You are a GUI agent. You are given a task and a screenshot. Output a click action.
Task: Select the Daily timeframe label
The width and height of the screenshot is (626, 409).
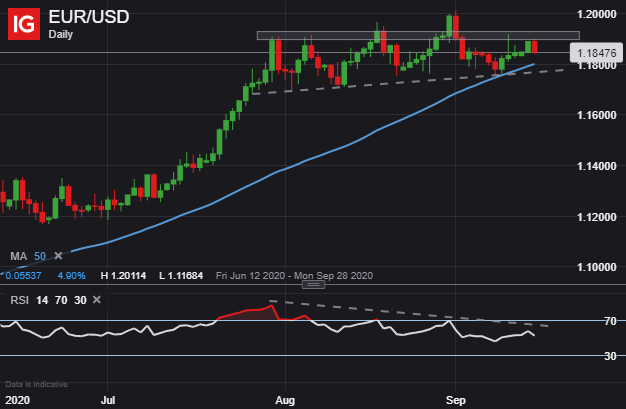point(61,34)
